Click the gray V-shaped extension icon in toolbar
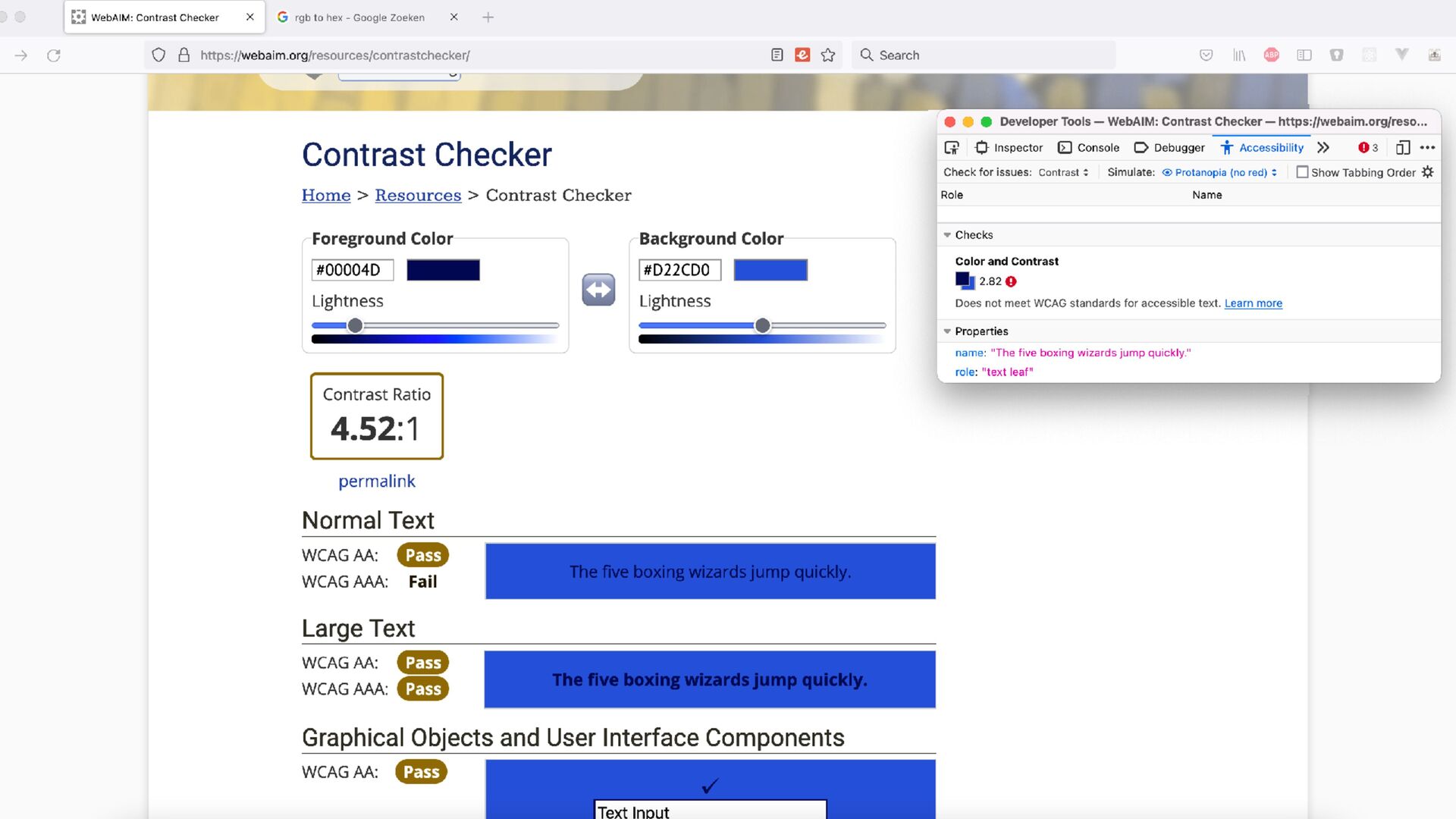Screen dimensions: 1456x819 tap(1402, 55)
